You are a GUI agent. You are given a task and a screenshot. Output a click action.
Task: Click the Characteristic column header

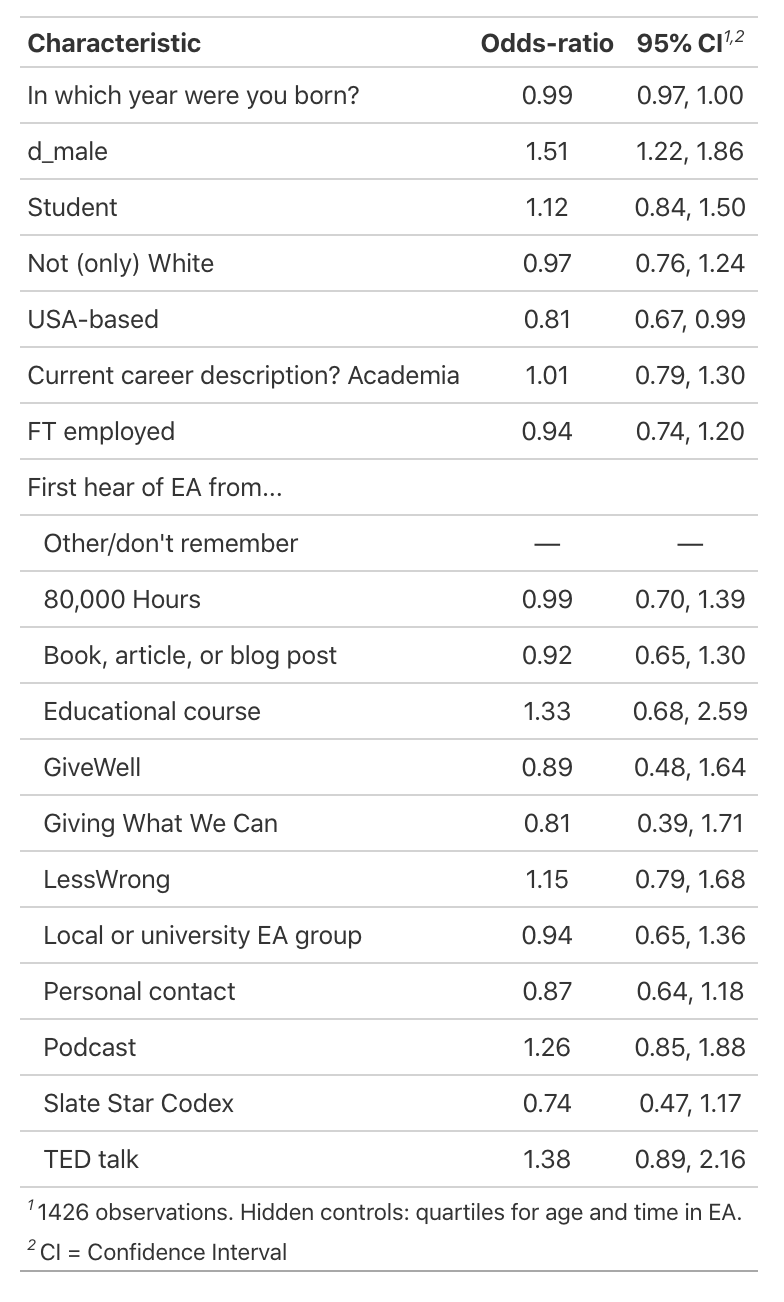tap(114, 43)
